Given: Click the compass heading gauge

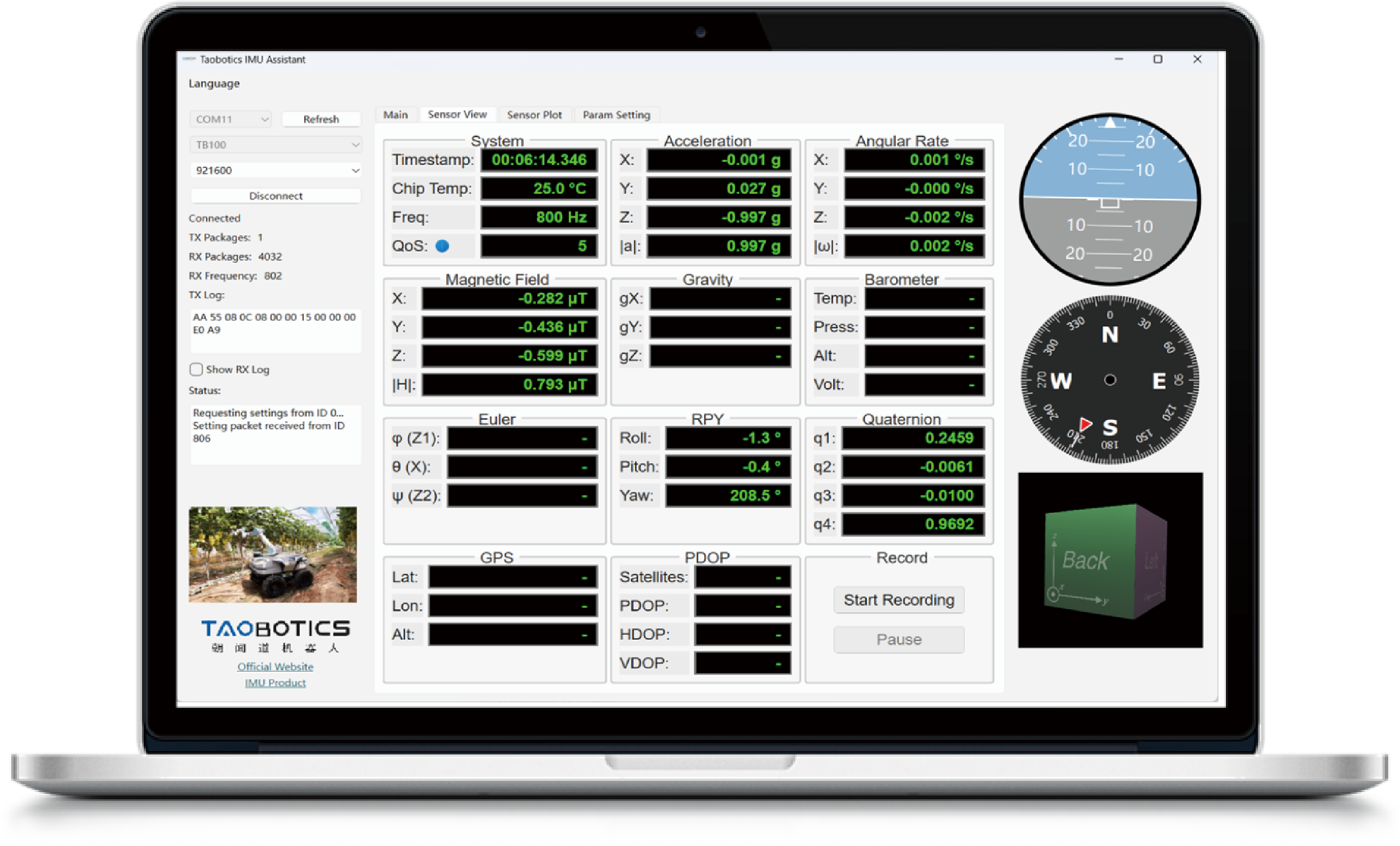Looking at the screenshot, I should tap(1110, 380).
